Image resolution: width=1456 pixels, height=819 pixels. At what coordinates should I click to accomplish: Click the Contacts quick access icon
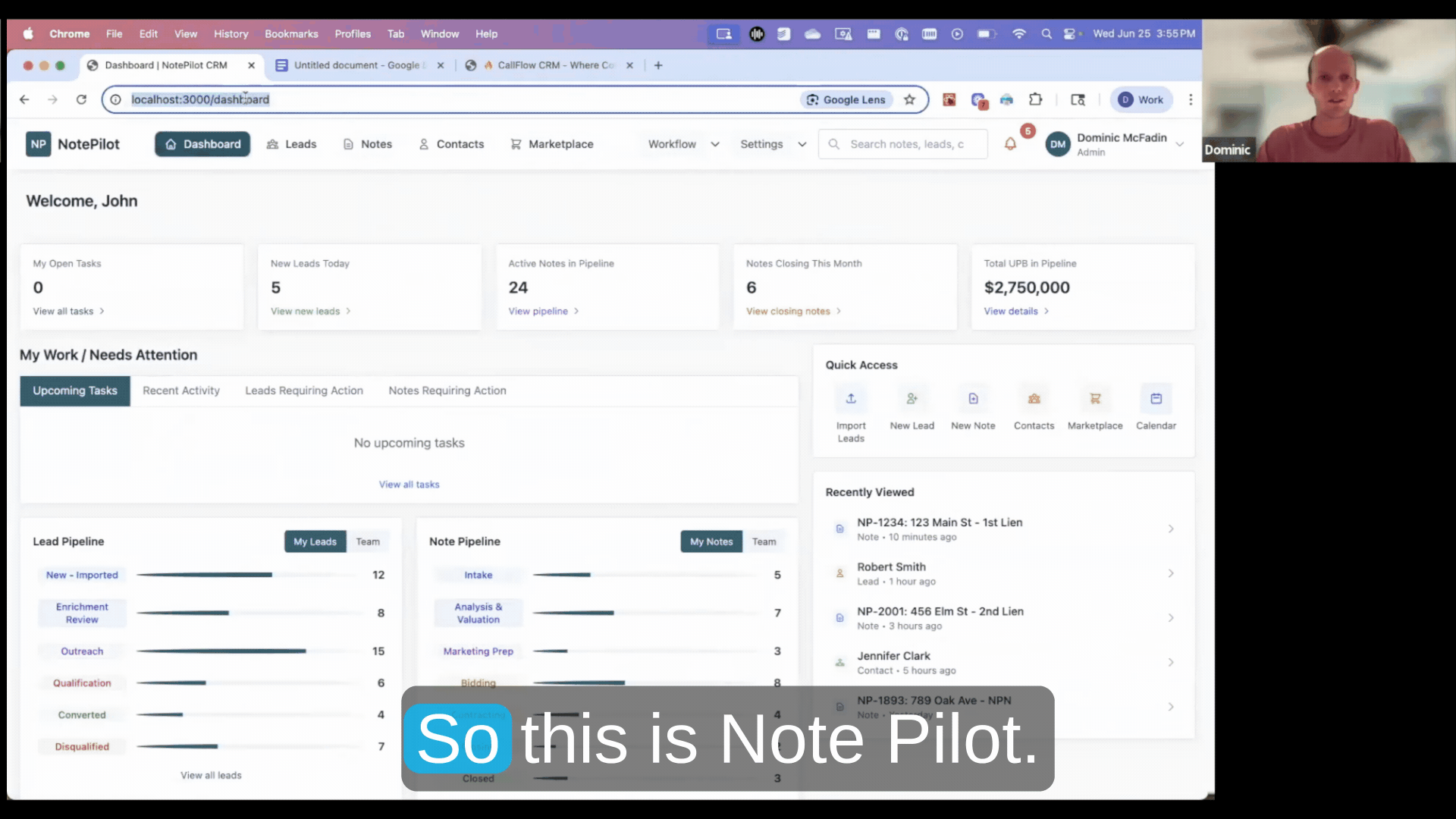[x=1034, y=399]
